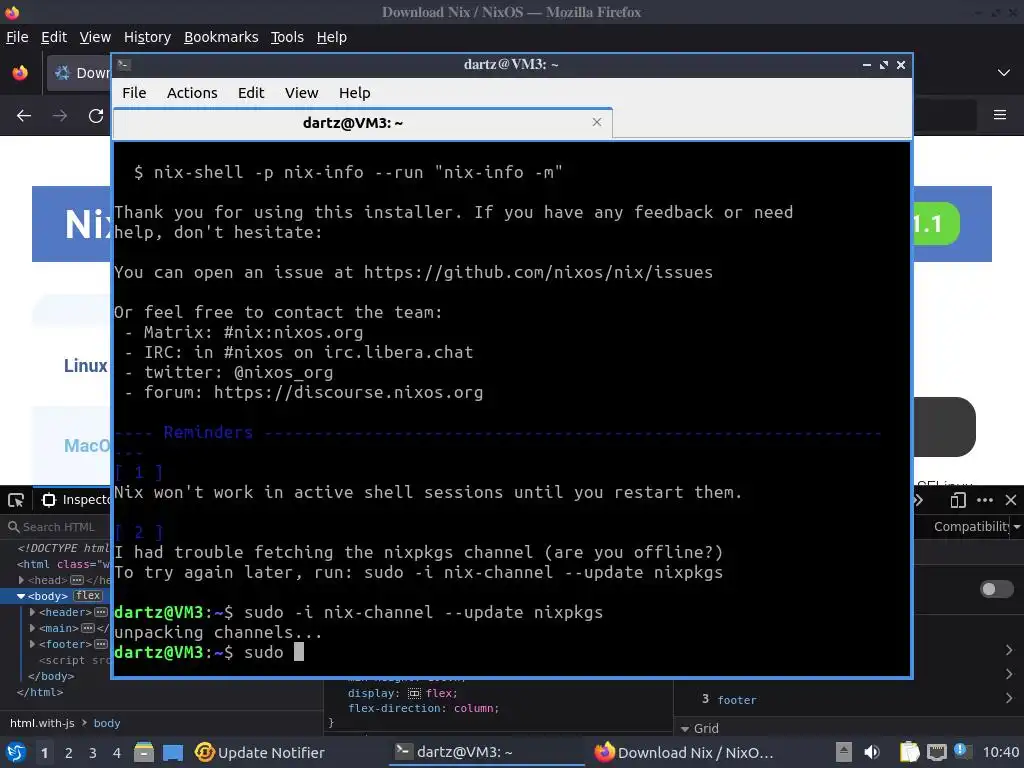Screen dimensions: 1024x768
Task: Switch to workspace 3 in taskbar
Action: (x=93, y=753)
